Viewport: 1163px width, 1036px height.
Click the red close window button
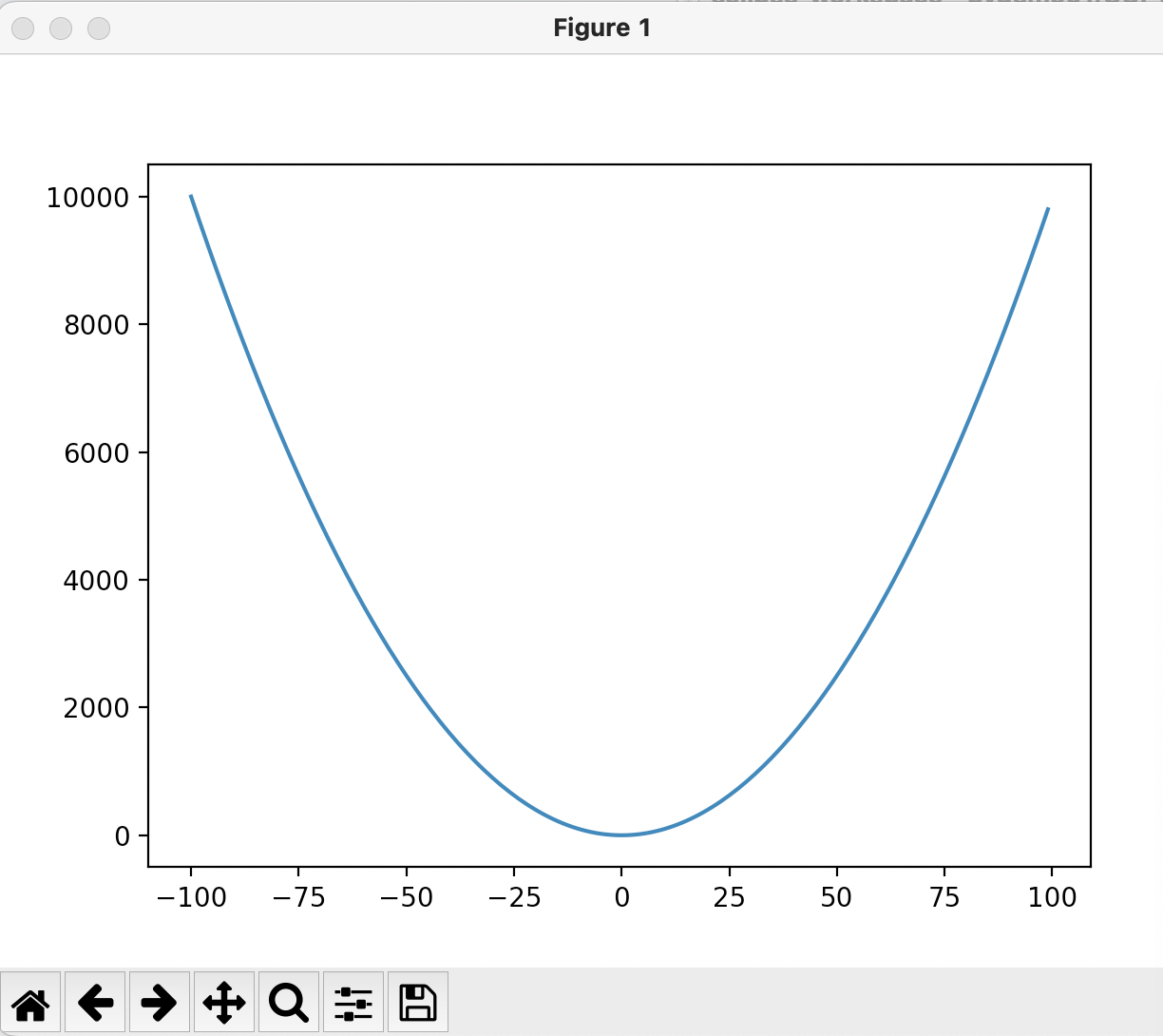(23, 29)
